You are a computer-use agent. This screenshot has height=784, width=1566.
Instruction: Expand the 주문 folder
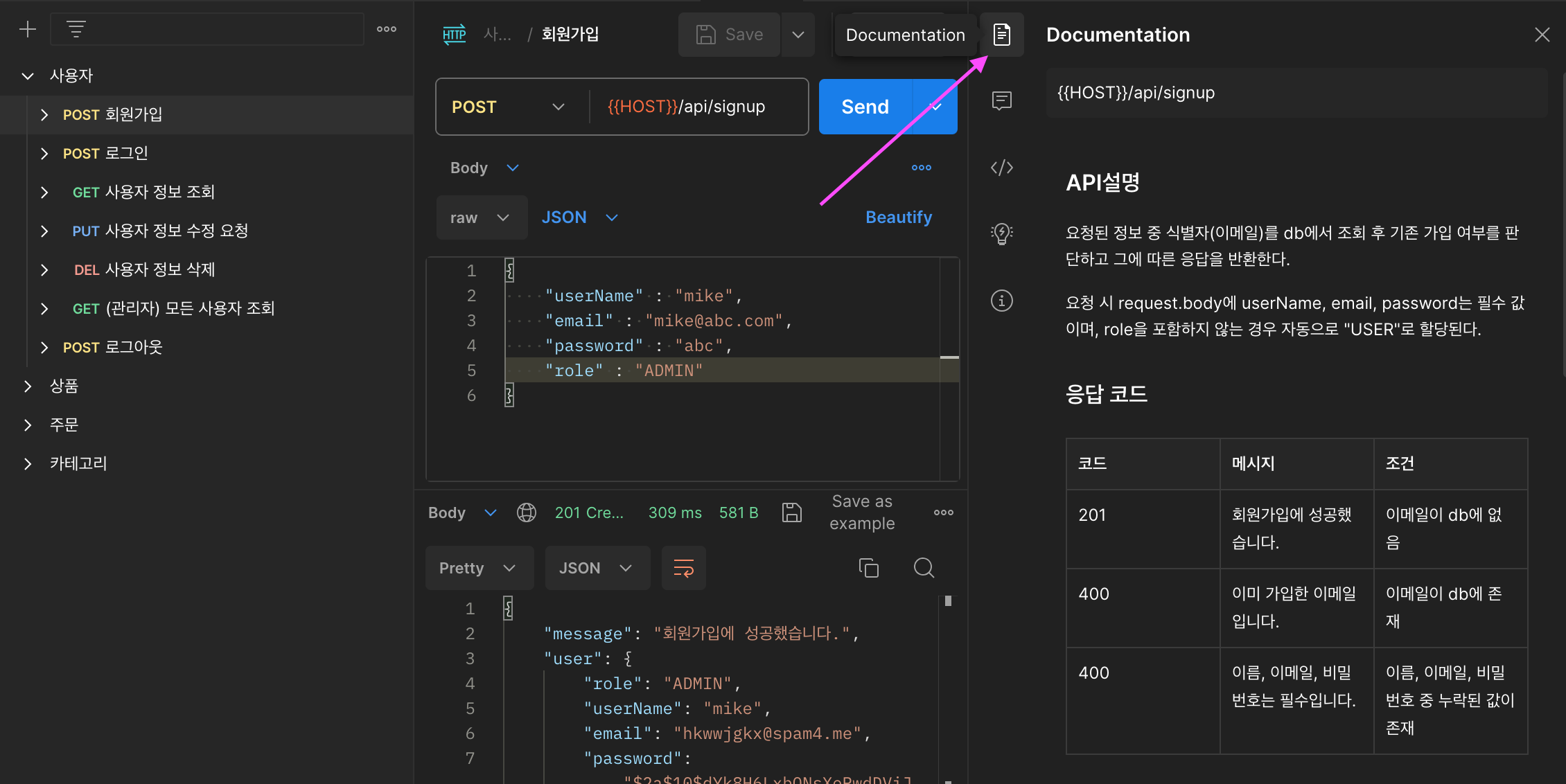pos(28,425)
